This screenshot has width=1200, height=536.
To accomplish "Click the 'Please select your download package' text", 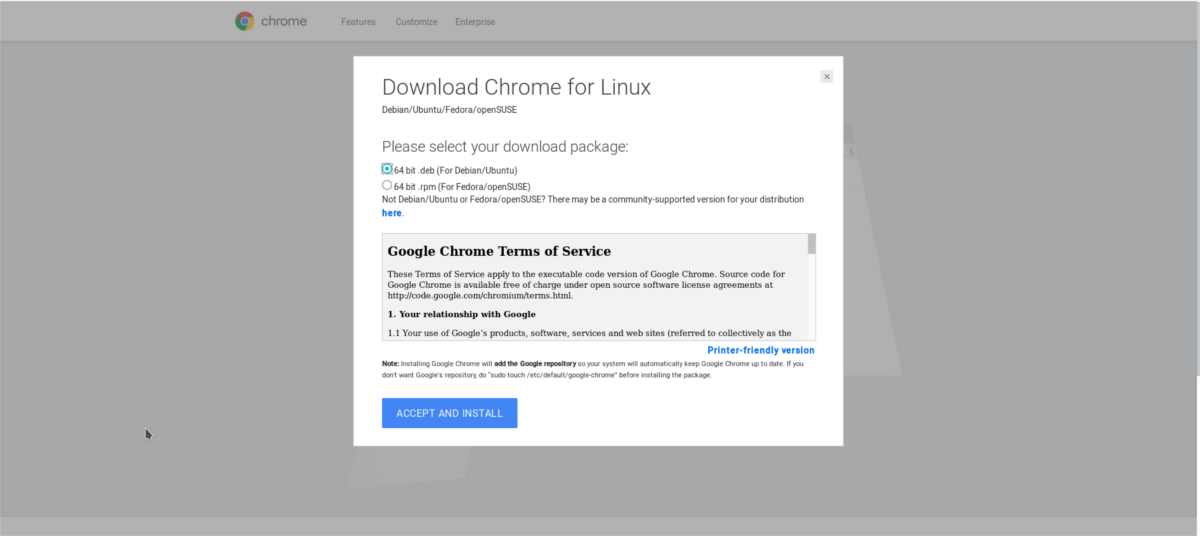I will [x=505, y=146].
